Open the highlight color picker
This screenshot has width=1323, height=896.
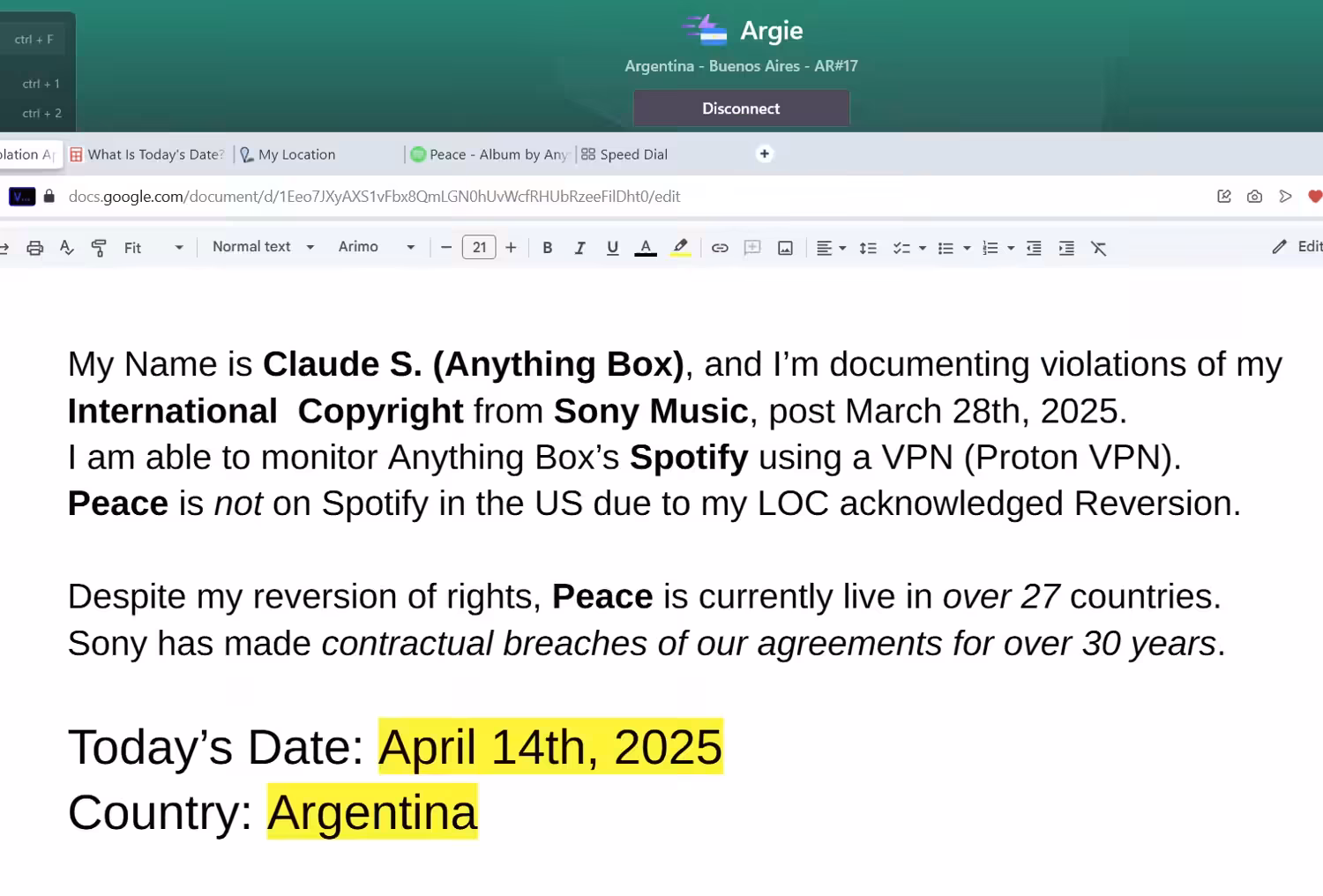680,248
